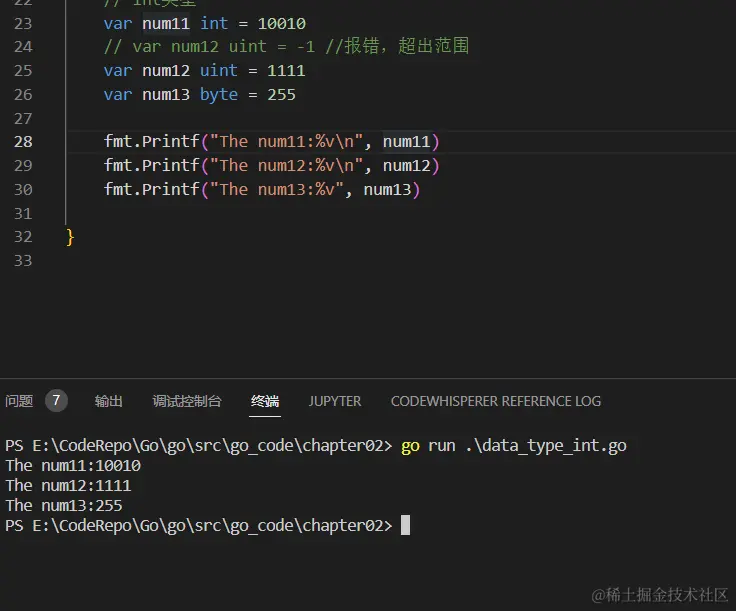Click the num11 argument on line 28
The width and height of the screenshot is (736, 611).
pos(406,142)
